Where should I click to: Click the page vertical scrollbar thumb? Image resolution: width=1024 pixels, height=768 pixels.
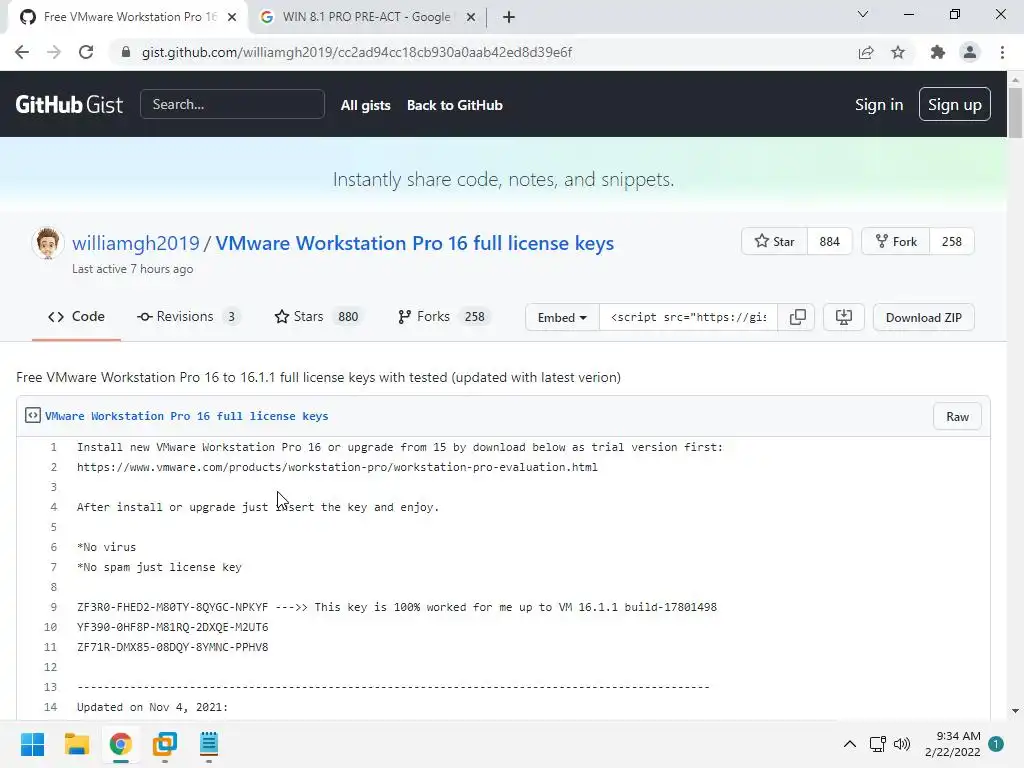(x=1015, y=112)
